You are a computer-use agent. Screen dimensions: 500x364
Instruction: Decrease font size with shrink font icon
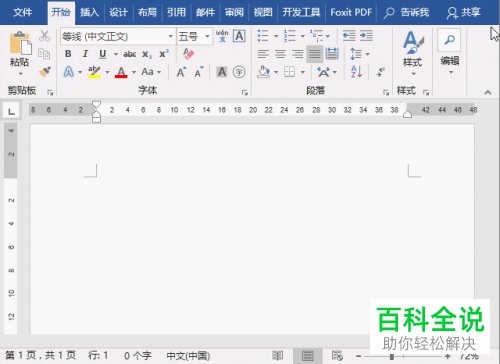[x=199, y=72]
